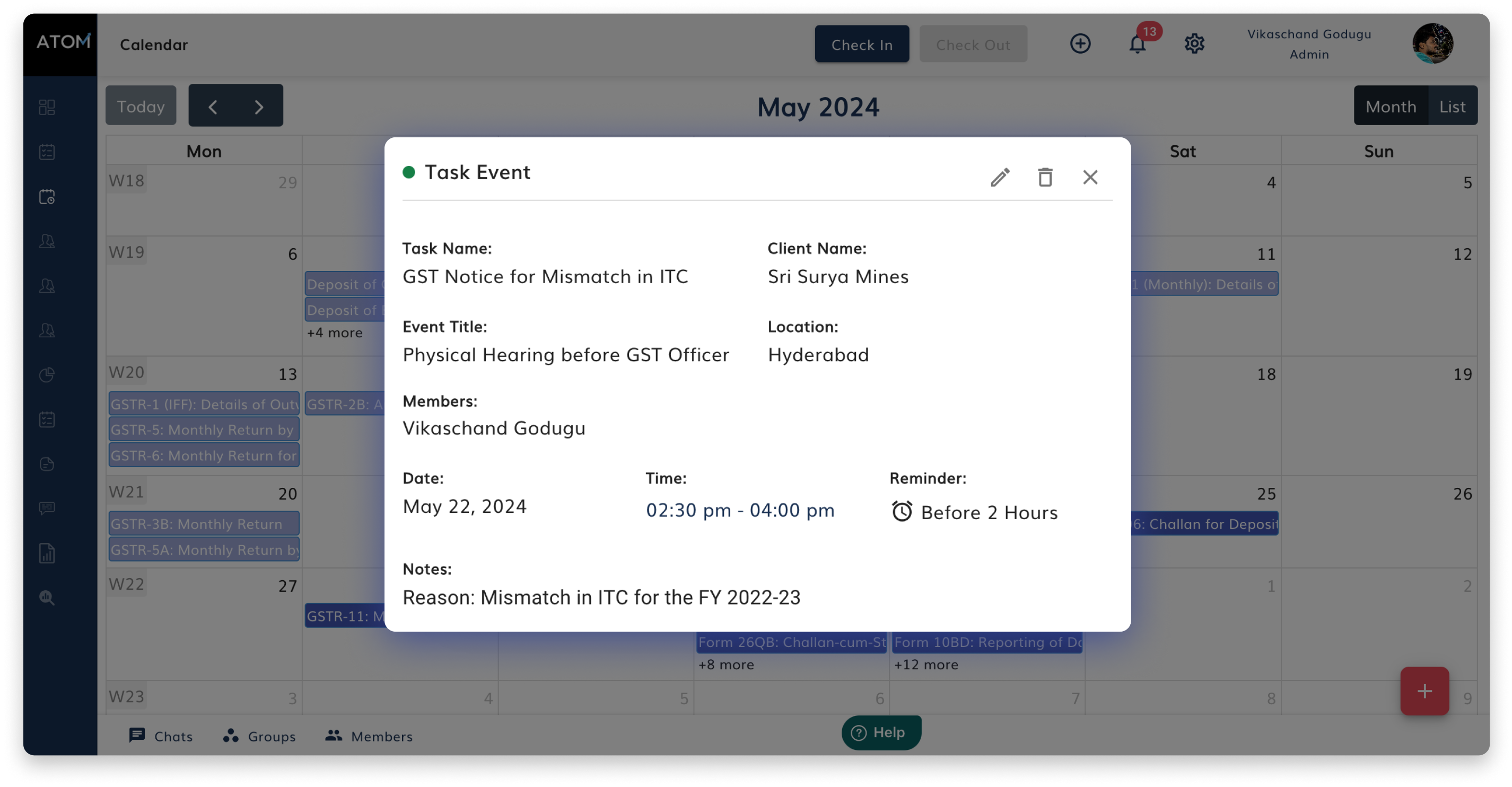Open the message sidebar icon
1512x787 pixels.
pyautogui.click(x=47, y=508)
